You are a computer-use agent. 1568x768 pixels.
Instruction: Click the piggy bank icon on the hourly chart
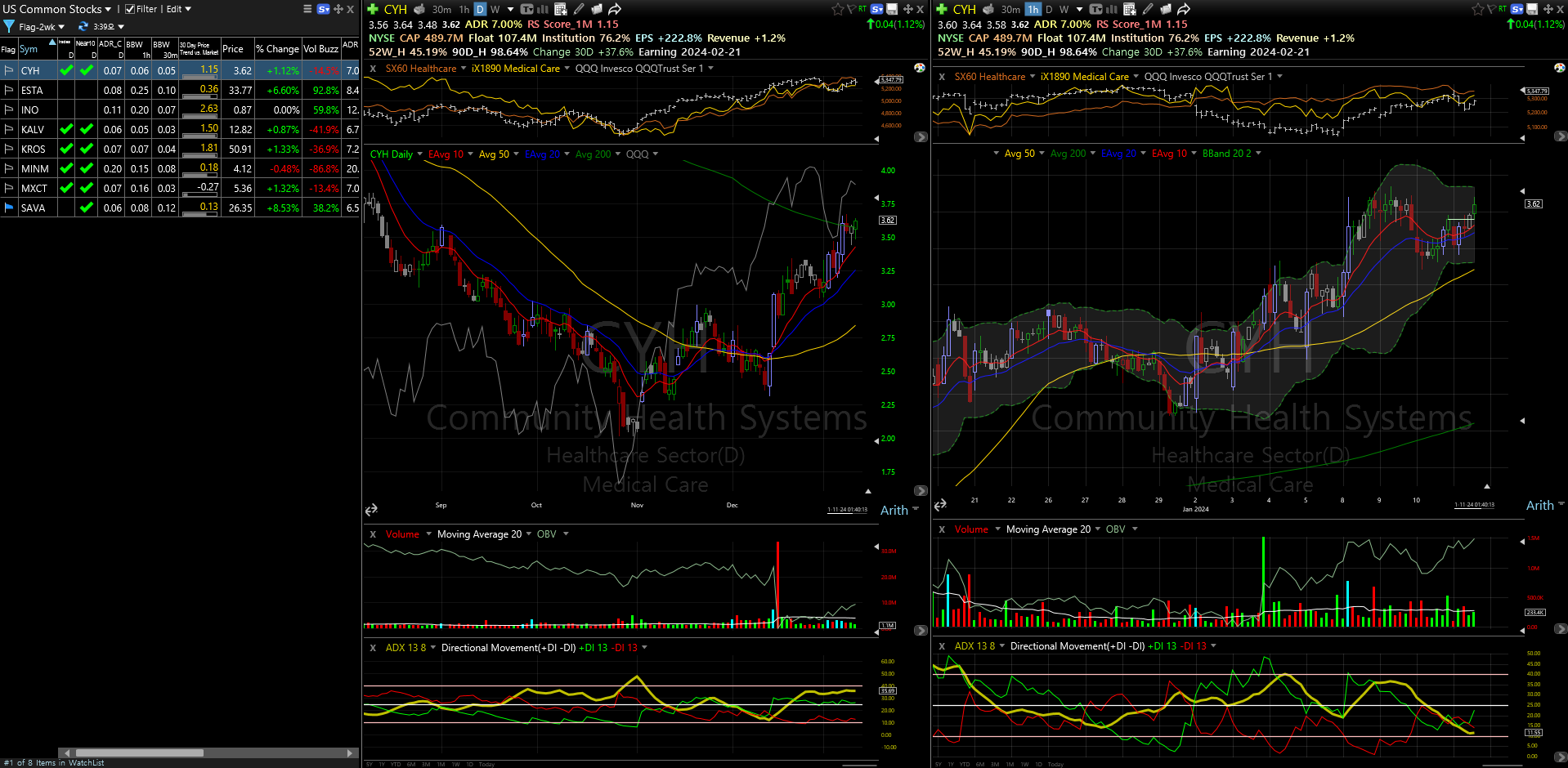coord(988,9)
